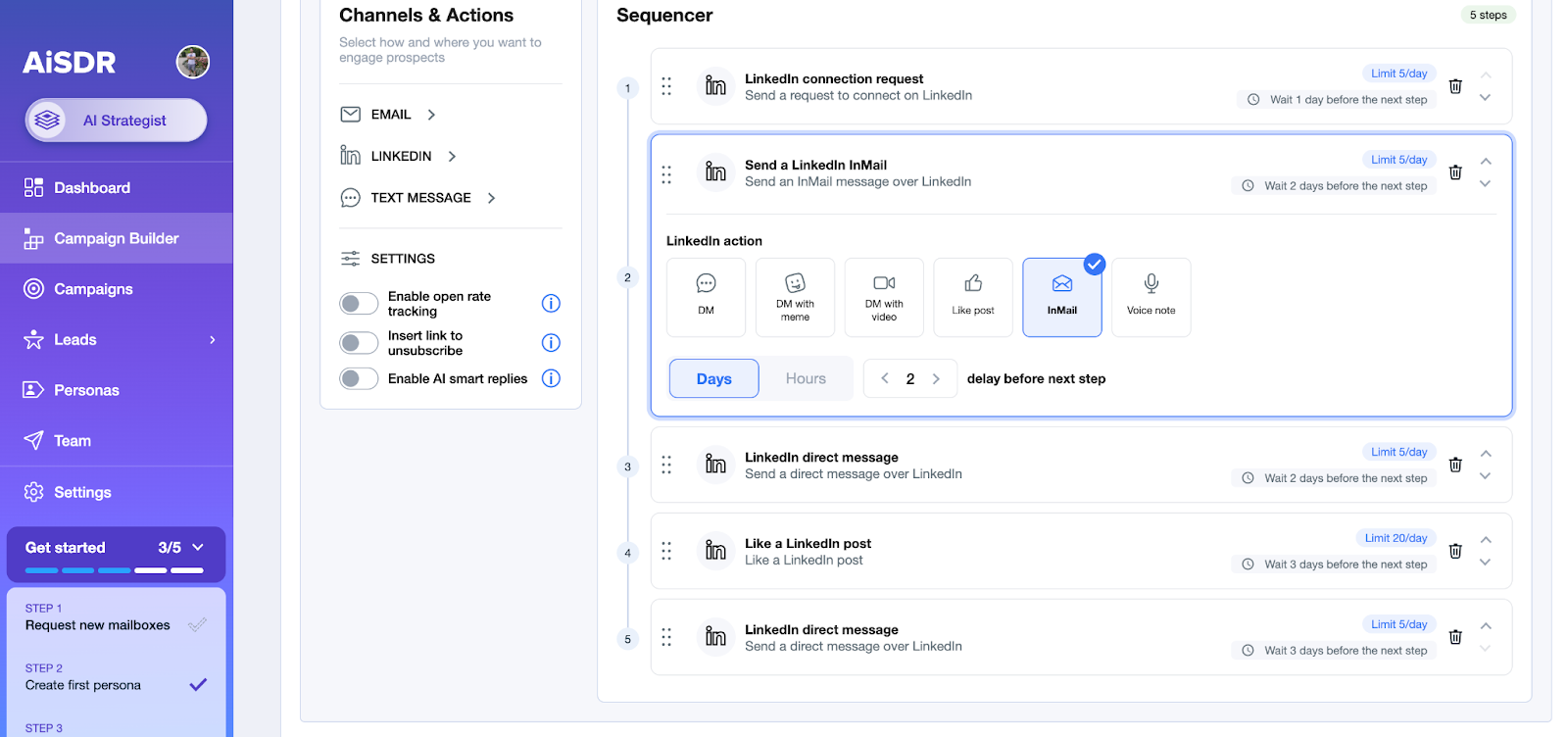
Task: Open Step 2 Create first persona
Action: tap(116, 677)
